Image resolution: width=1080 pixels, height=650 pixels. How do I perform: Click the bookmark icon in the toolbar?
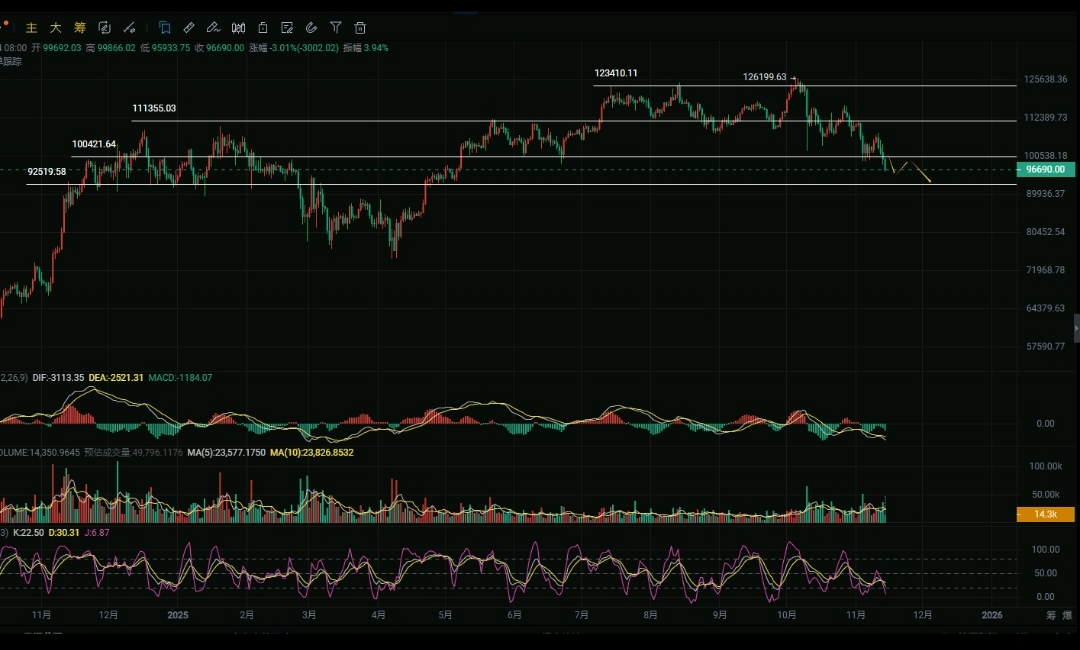tap(164, 28)
